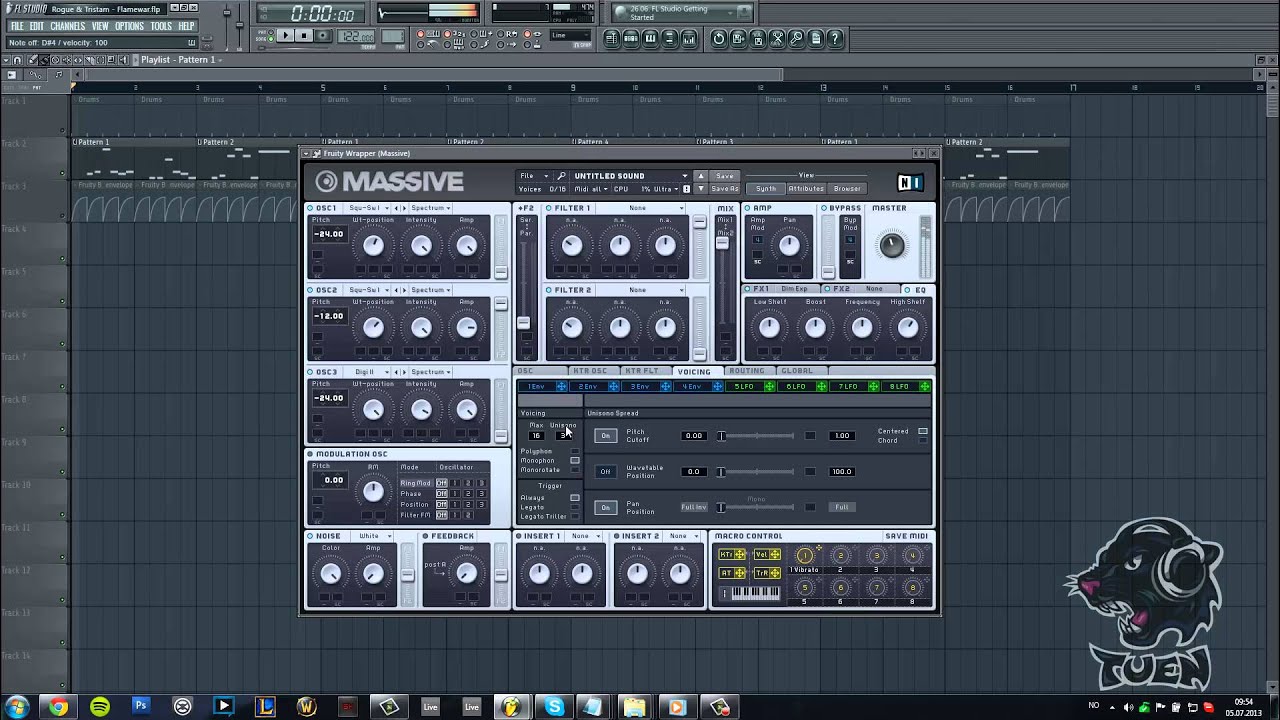This screenshot has width=1280, height=720.
Task: Switch to the Attributes view button
Action: click(x=806, y=189)
